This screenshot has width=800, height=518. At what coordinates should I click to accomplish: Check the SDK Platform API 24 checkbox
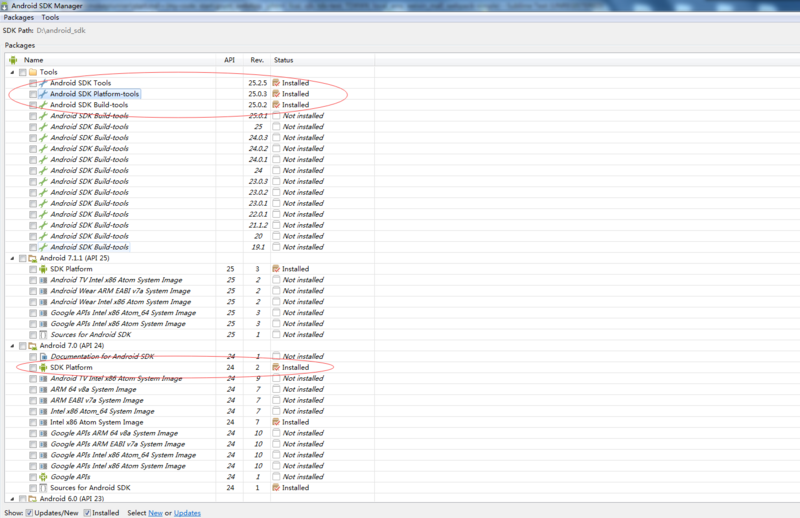coord(33,367)
